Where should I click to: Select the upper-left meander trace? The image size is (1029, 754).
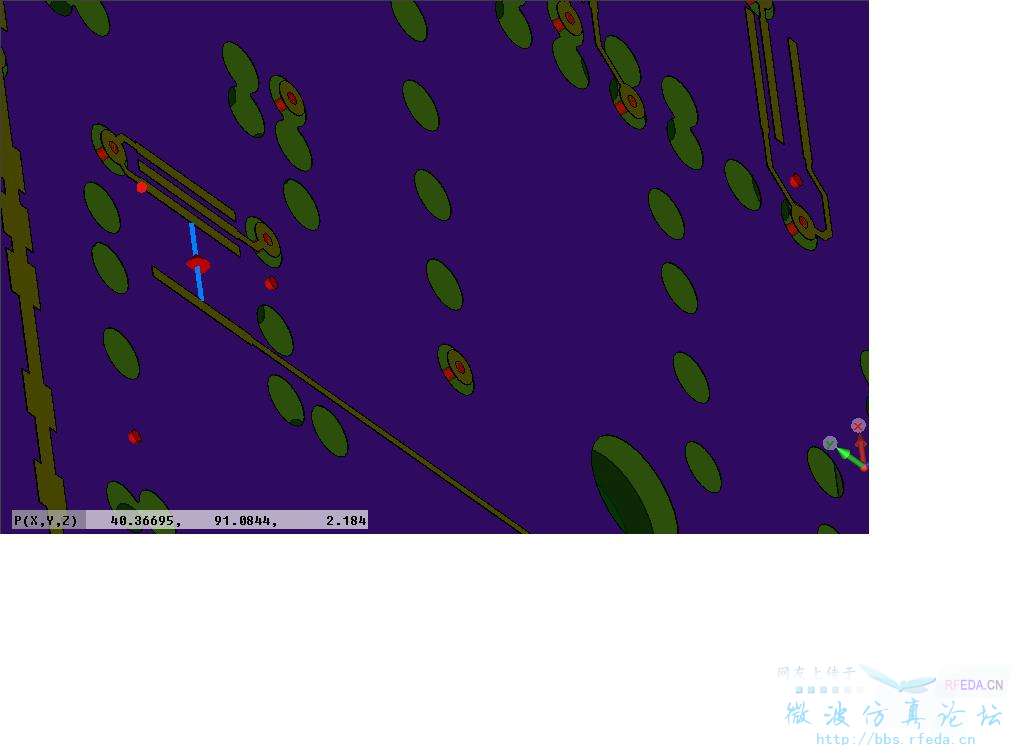182,192
